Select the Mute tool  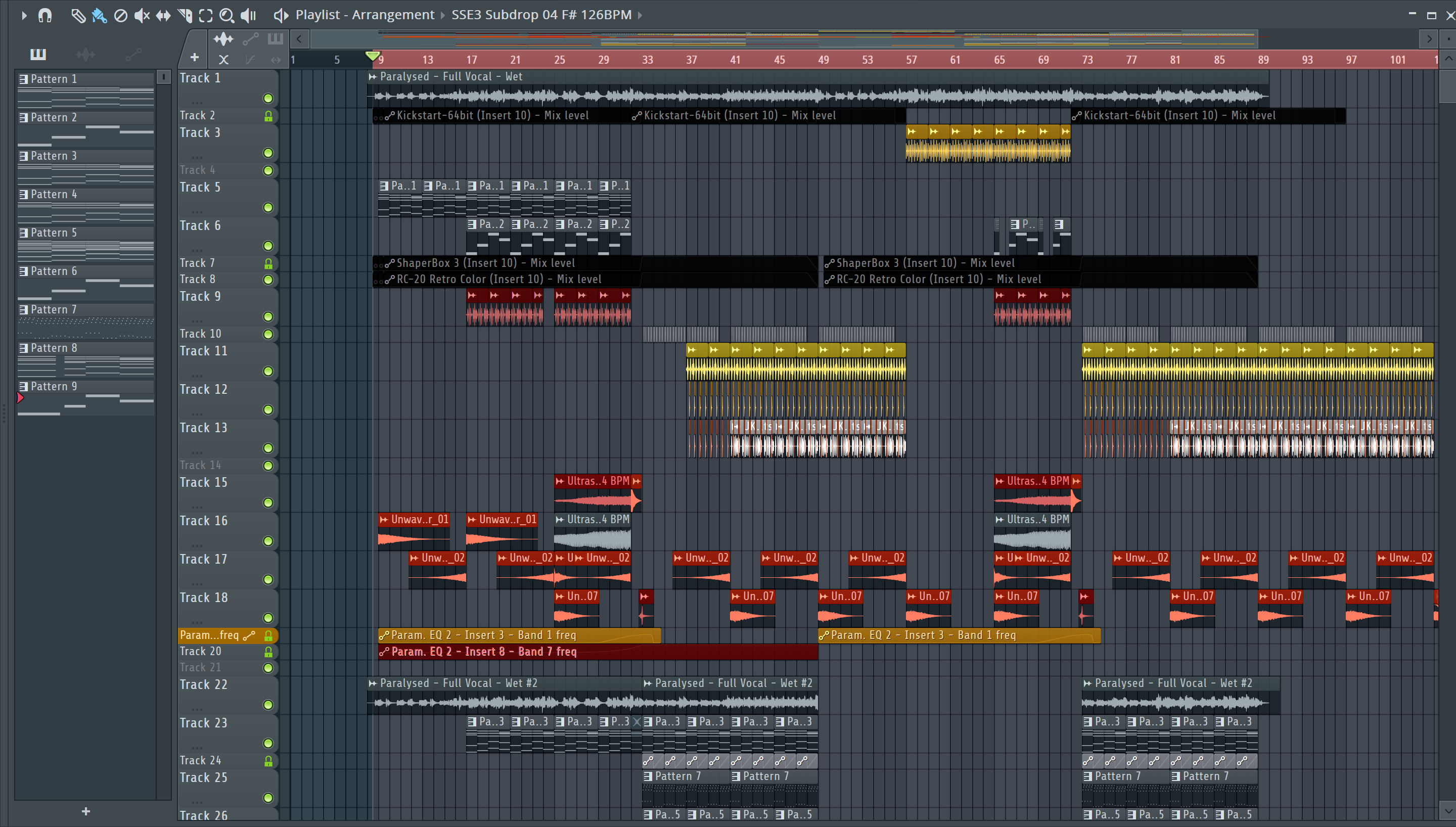pos(142,15)
